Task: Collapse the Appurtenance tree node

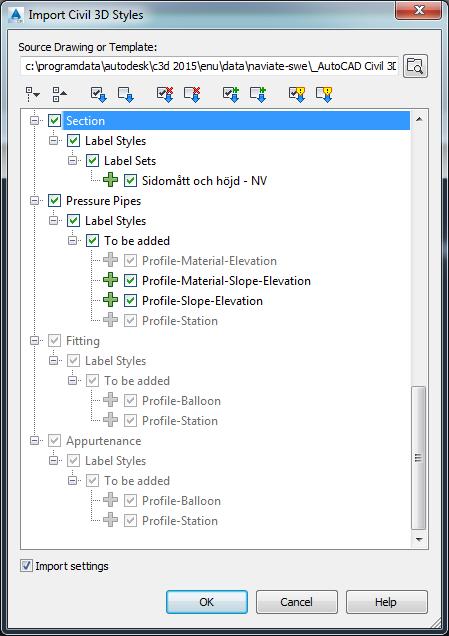Action: [x=35, y=440]
